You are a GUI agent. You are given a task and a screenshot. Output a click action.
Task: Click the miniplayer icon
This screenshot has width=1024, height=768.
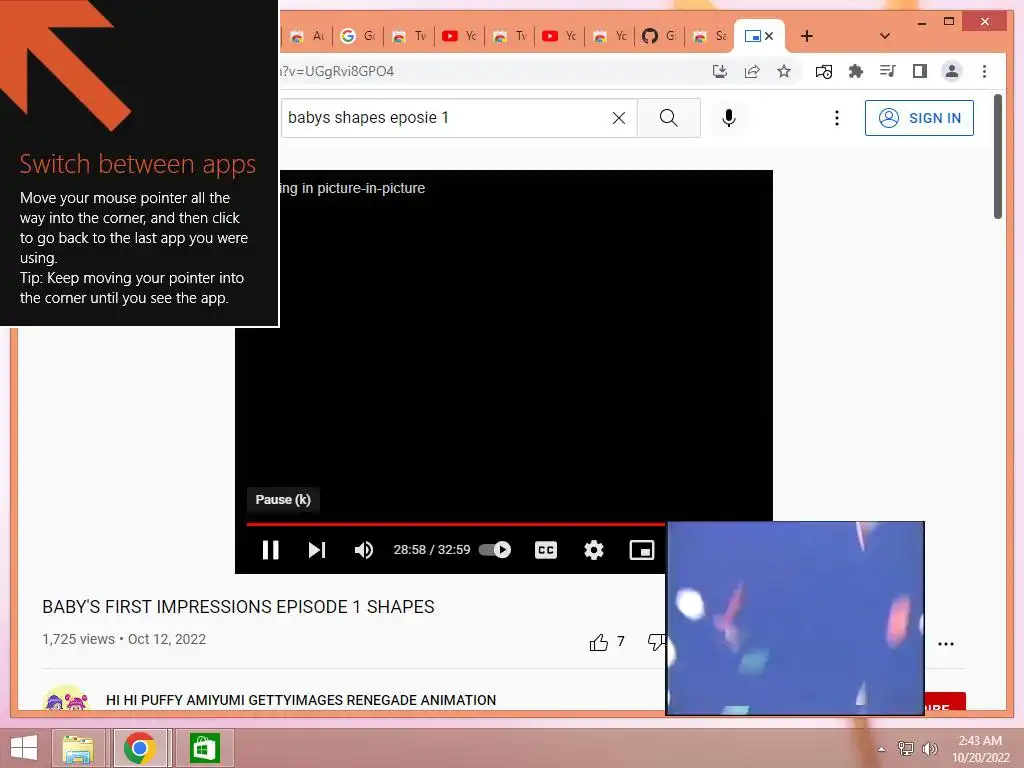[642, 550]
